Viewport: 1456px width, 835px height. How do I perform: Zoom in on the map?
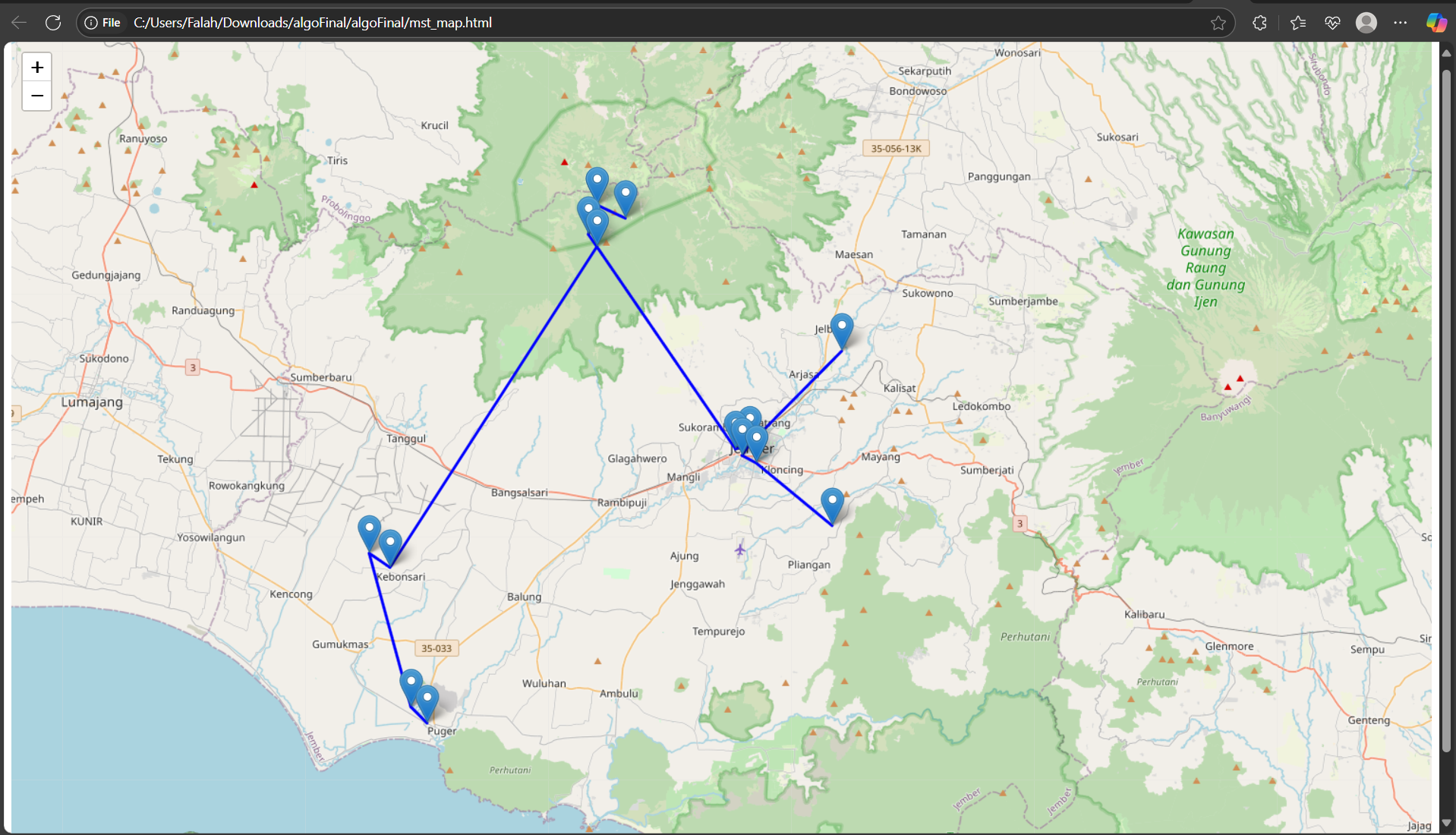coord(36,68)
